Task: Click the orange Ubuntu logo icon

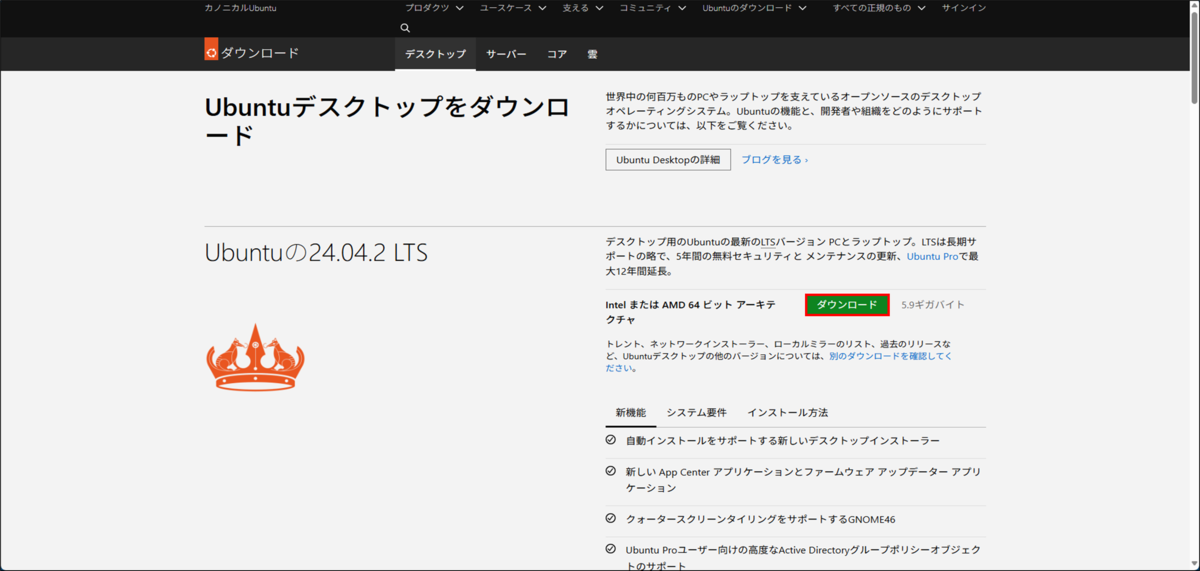Action: click(211, 50)
